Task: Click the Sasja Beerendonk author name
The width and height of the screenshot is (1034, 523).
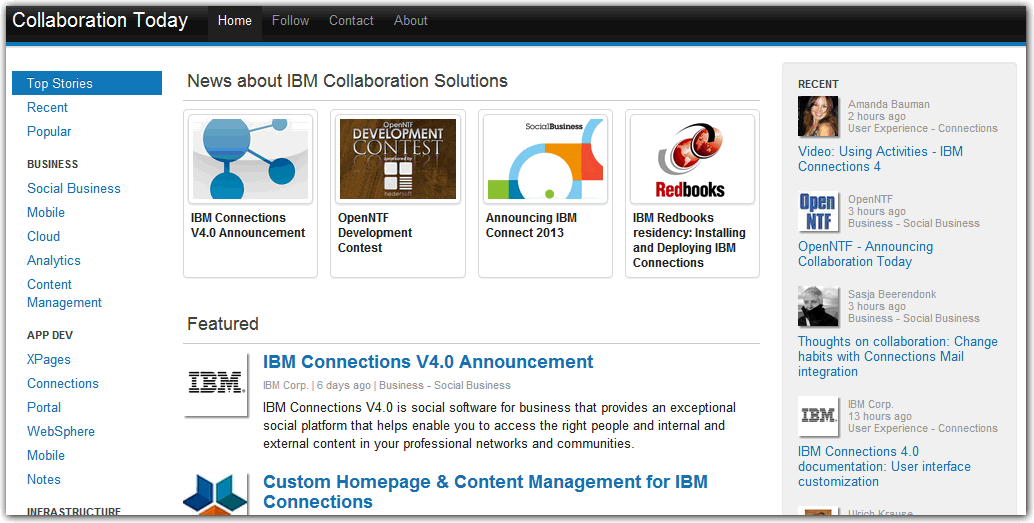Action: click(892, 294)
